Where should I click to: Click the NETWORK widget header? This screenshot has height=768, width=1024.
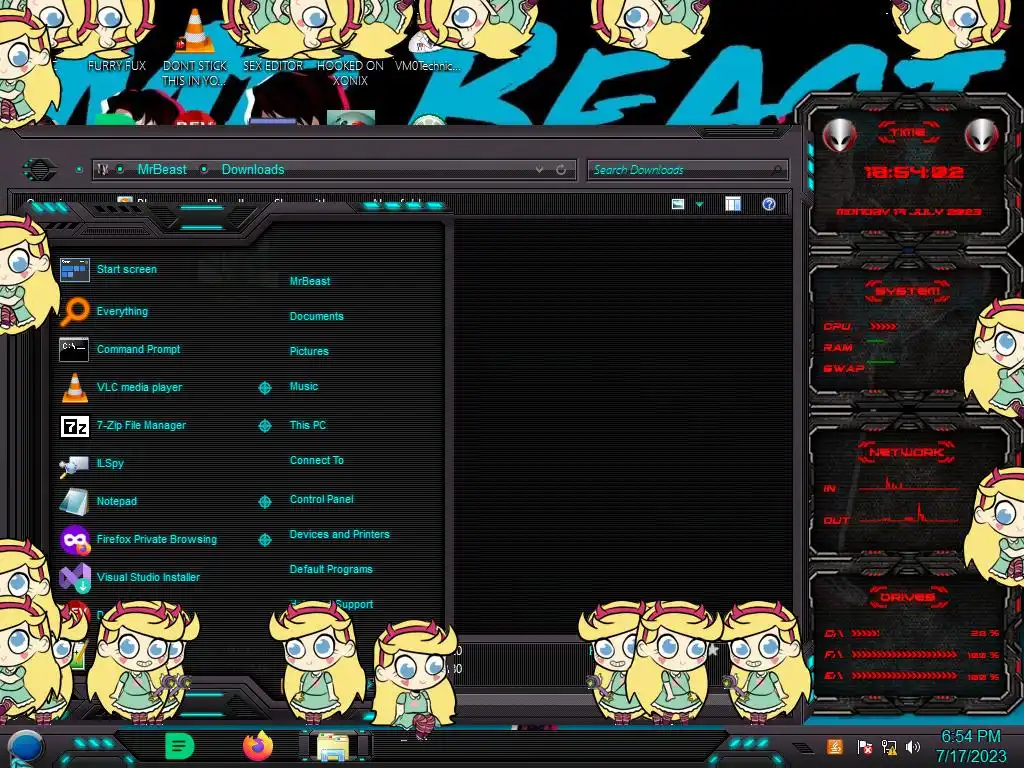[906, 452]
